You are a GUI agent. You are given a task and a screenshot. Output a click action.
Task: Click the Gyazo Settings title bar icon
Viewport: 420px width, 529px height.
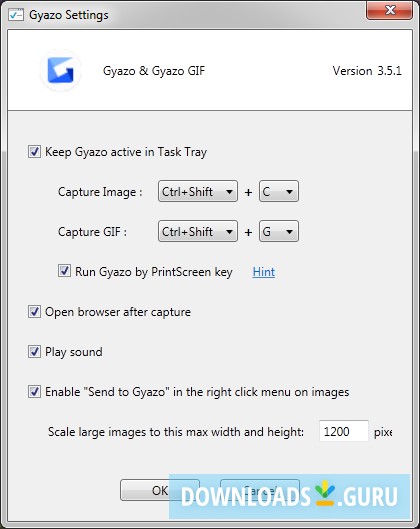tap(16, 15)
